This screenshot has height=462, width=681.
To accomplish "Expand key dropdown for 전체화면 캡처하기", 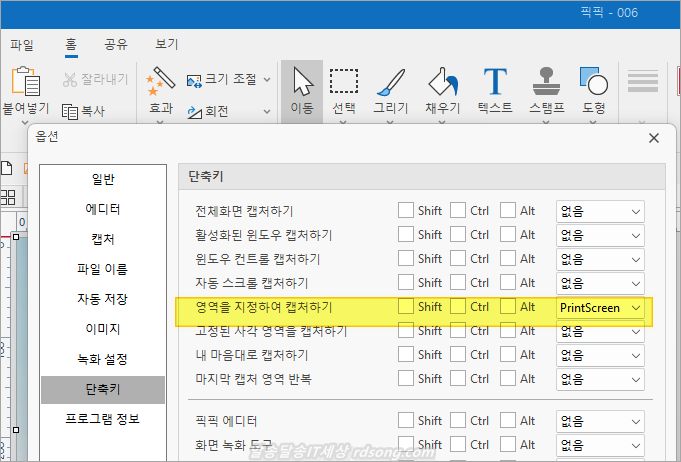I will pos(600,211).
